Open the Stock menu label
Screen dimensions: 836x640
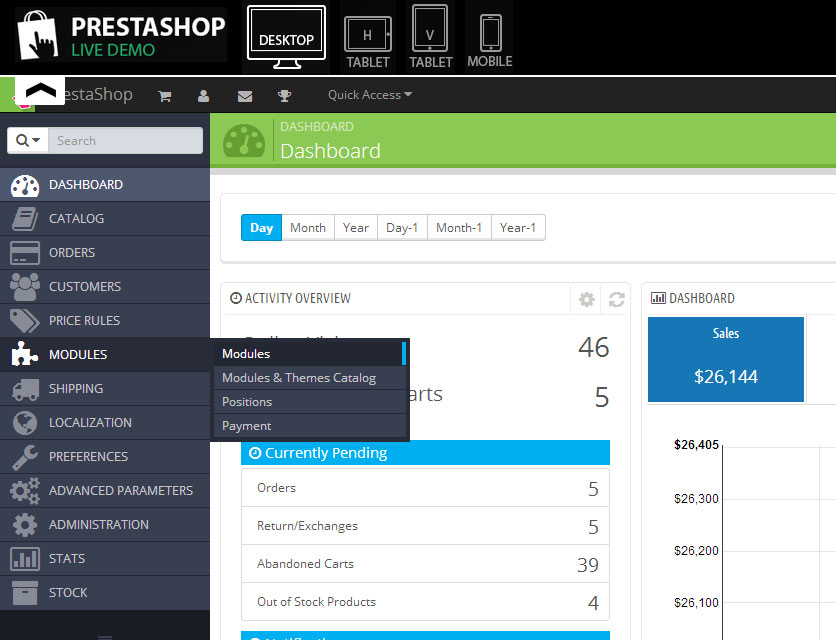(x=68, y=593)
